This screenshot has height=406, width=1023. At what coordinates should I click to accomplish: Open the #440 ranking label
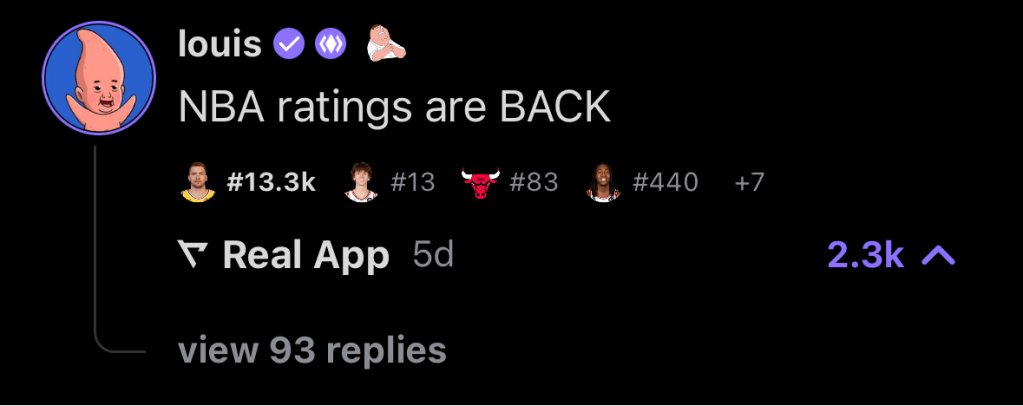pyautogui.click(x=665, y=182)
